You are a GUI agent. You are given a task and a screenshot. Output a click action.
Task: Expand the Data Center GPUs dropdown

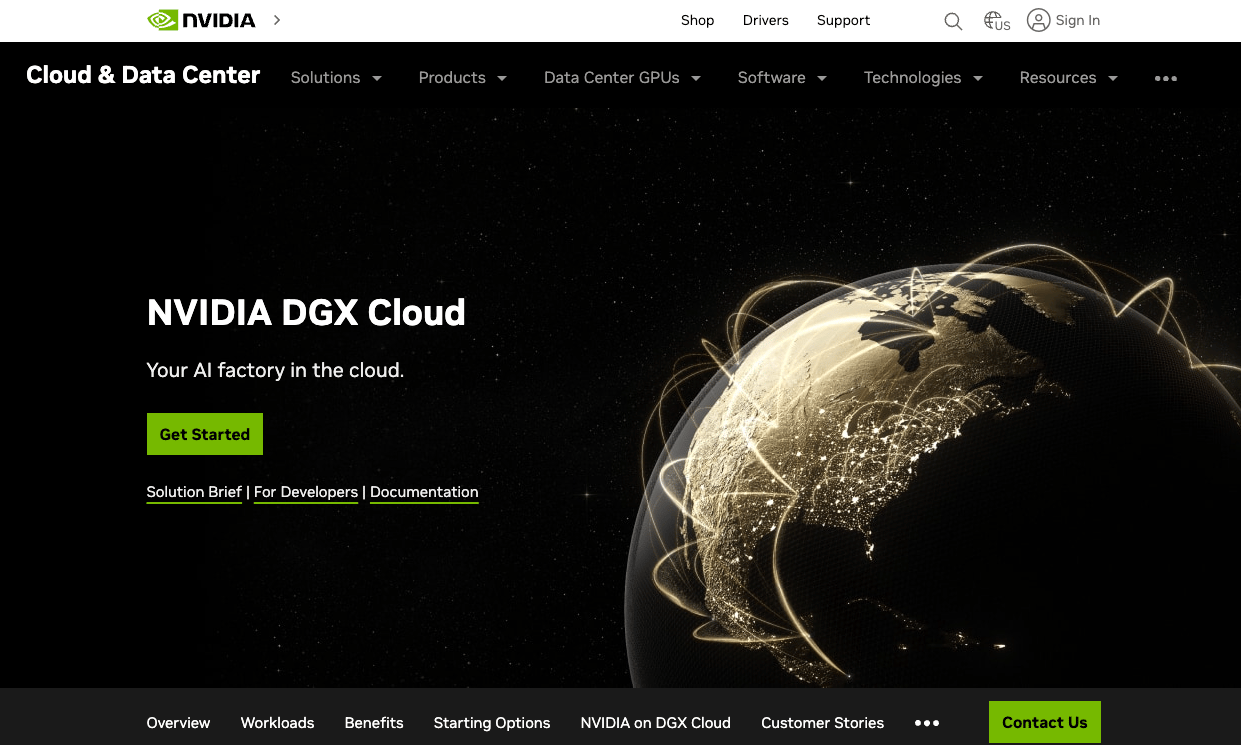tap(622, 78)
